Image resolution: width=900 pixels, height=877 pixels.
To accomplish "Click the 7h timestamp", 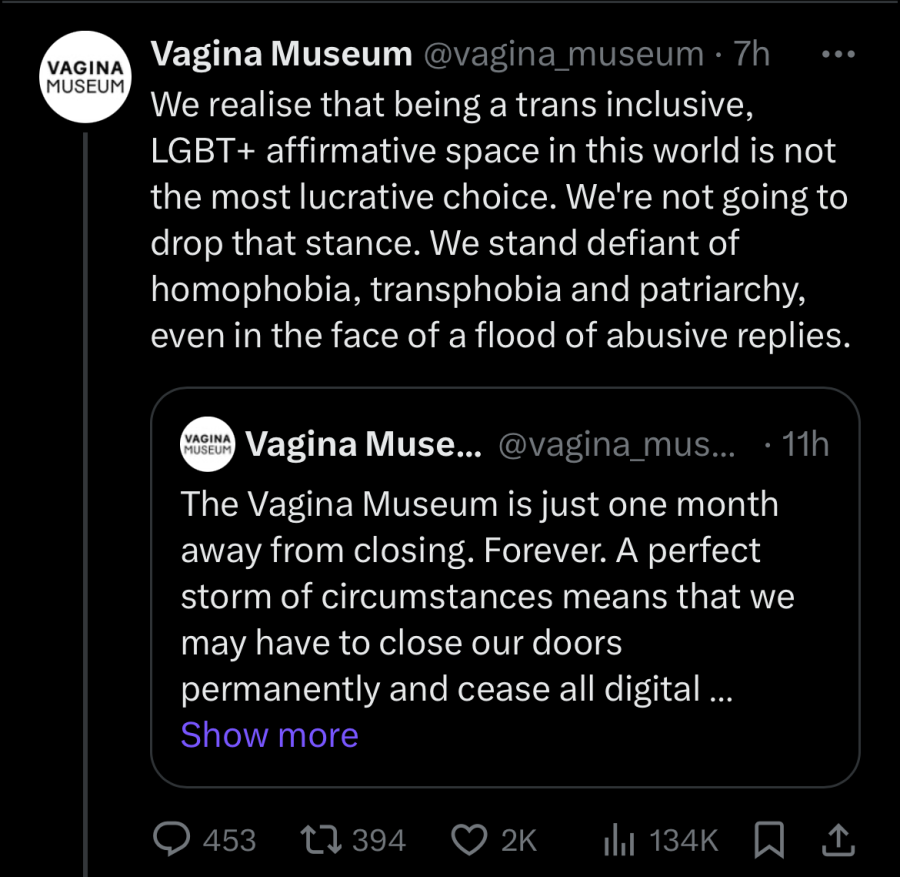I will 751,54.
